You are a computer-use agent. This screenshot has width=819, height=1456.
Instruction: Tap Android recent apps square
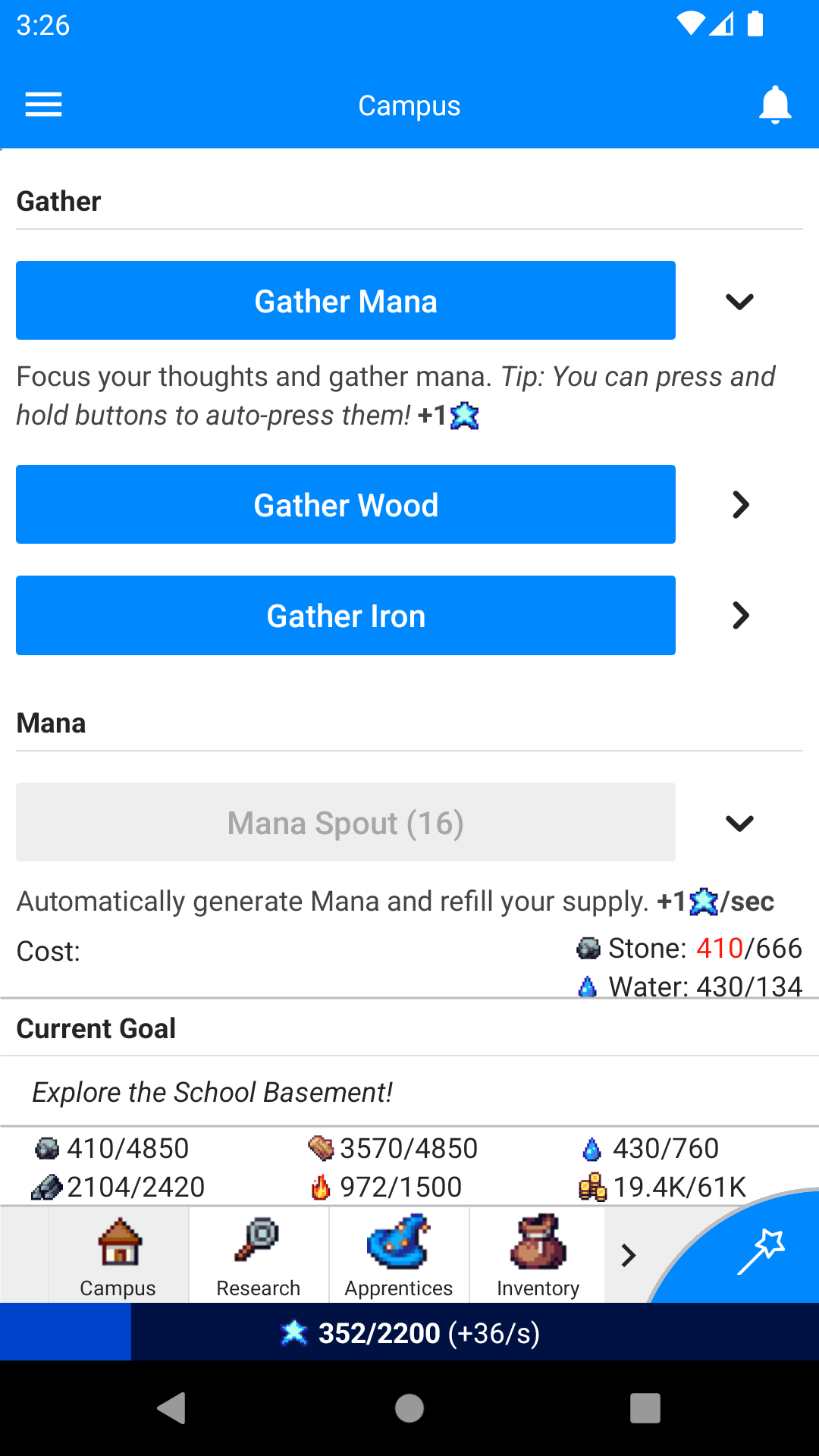pyautogui.click(x=645, y=1408)
